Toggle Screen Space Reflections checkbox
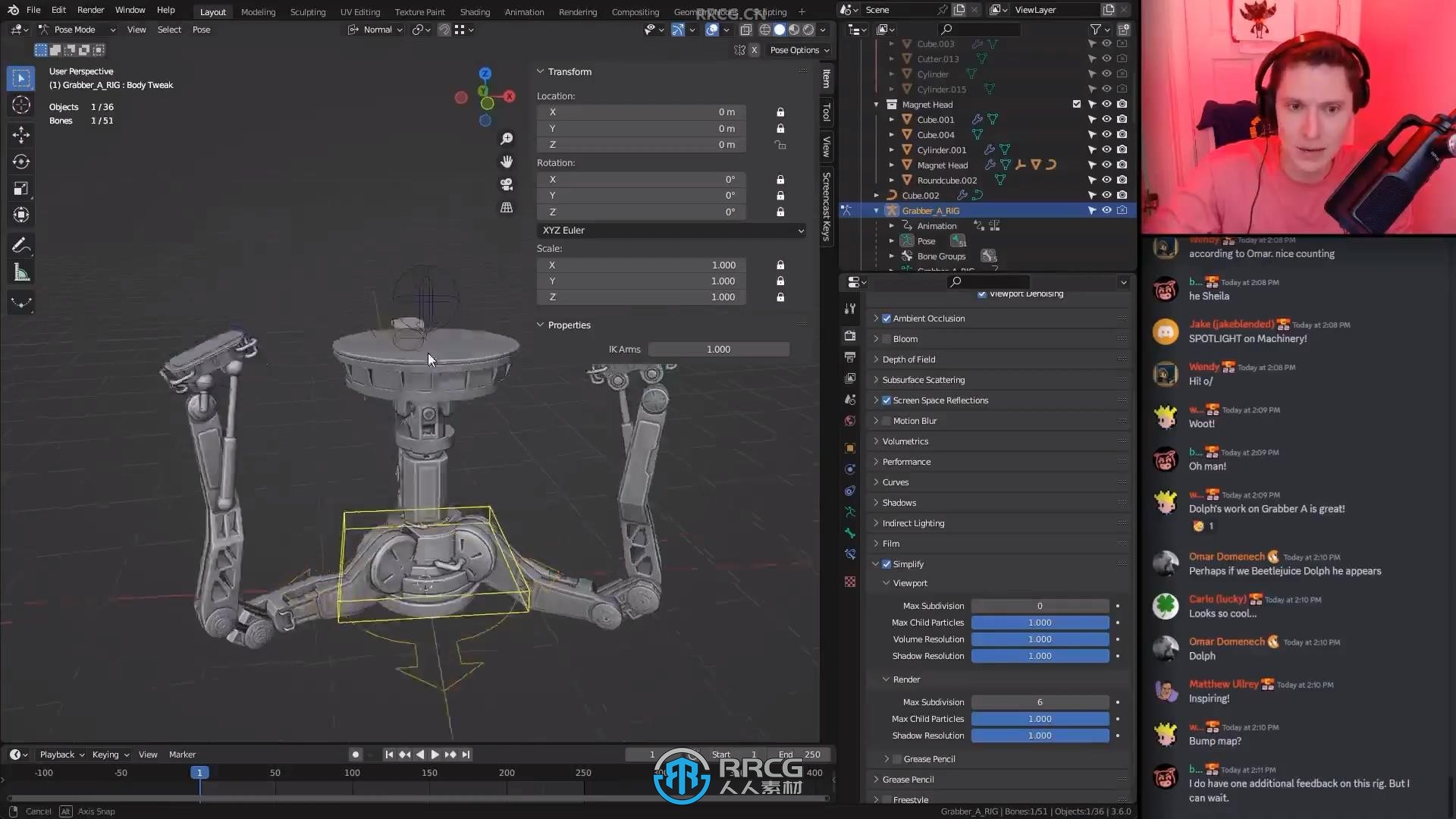 [886, 400]
